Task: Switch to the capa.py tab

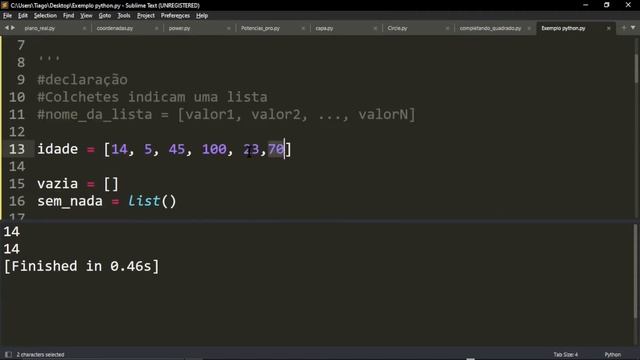Action: 324,28
